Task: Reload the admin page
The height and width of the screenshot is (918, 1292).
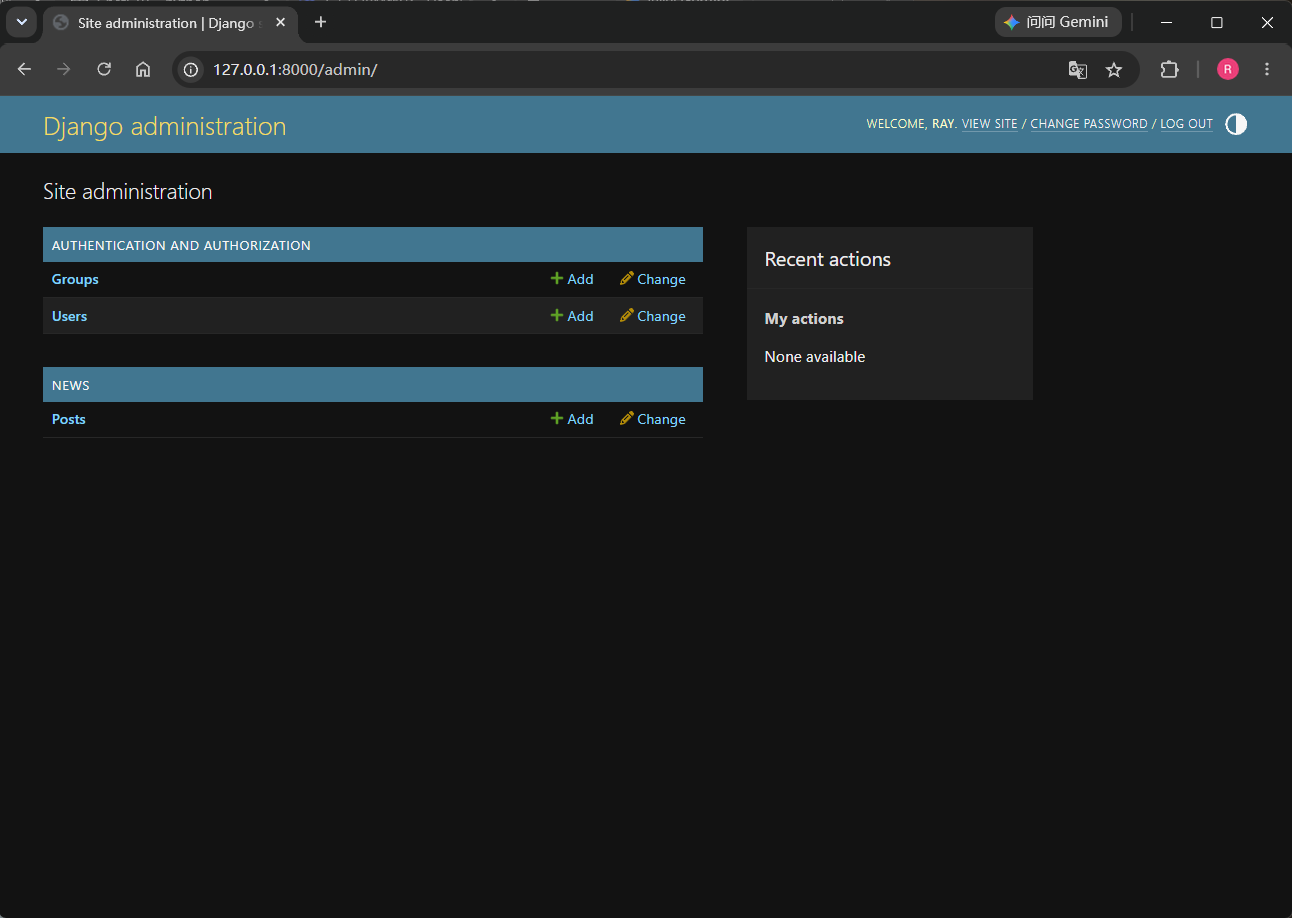Action: [104, 69]
